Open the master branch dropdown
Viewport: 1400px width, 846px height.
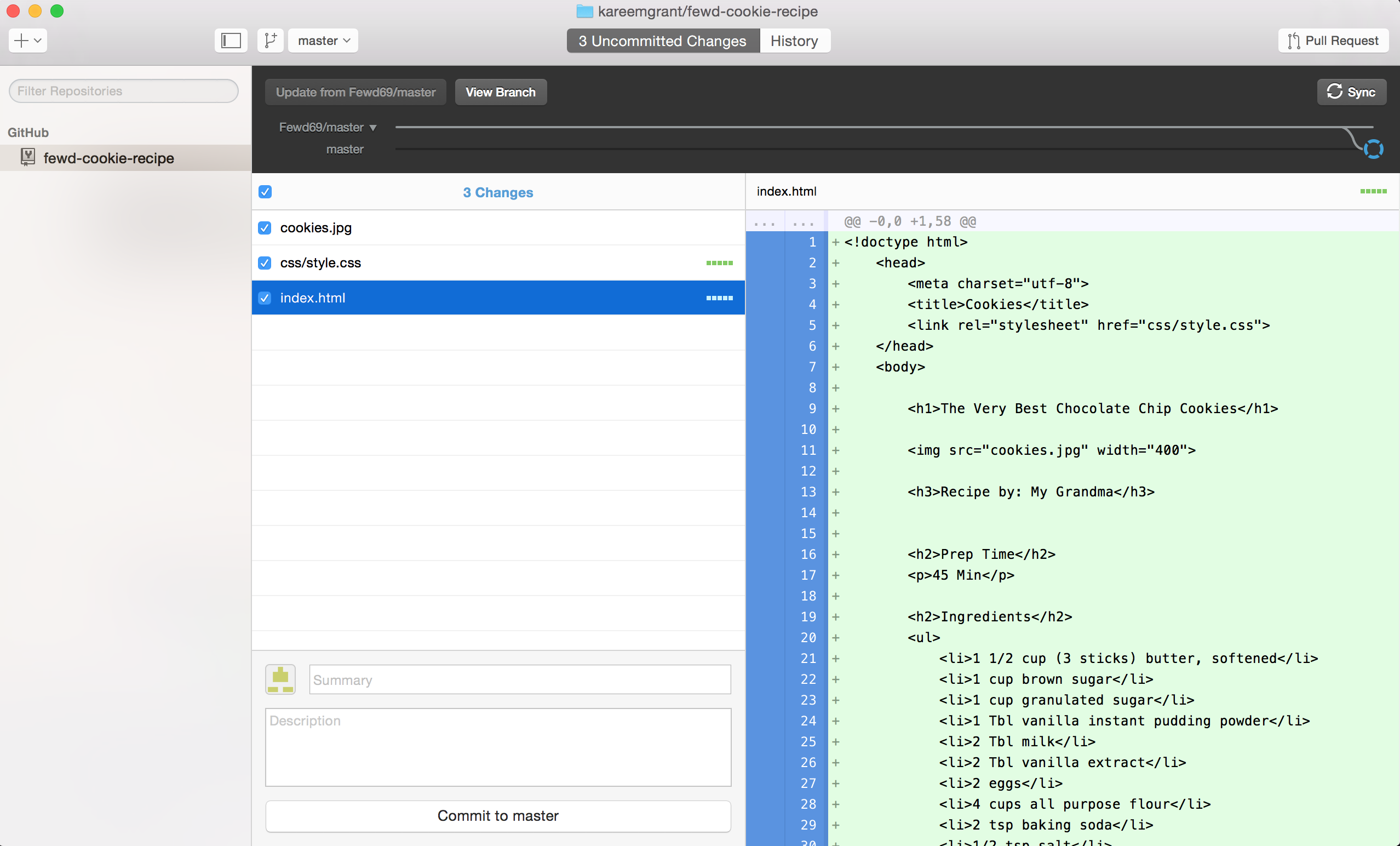[323, 41]
